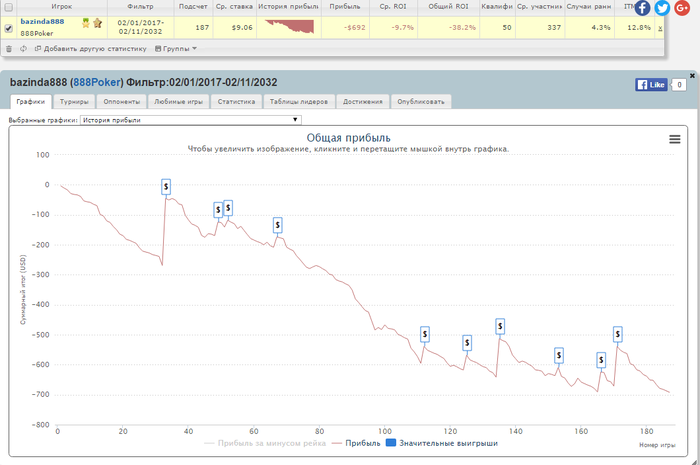Remove the bazinda888 row with x link

click(x=660, y=29)
